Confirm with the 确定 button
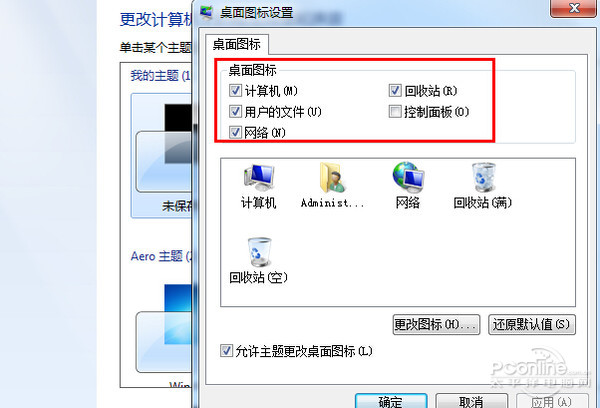The image size is (600, 408). point(391,401)
